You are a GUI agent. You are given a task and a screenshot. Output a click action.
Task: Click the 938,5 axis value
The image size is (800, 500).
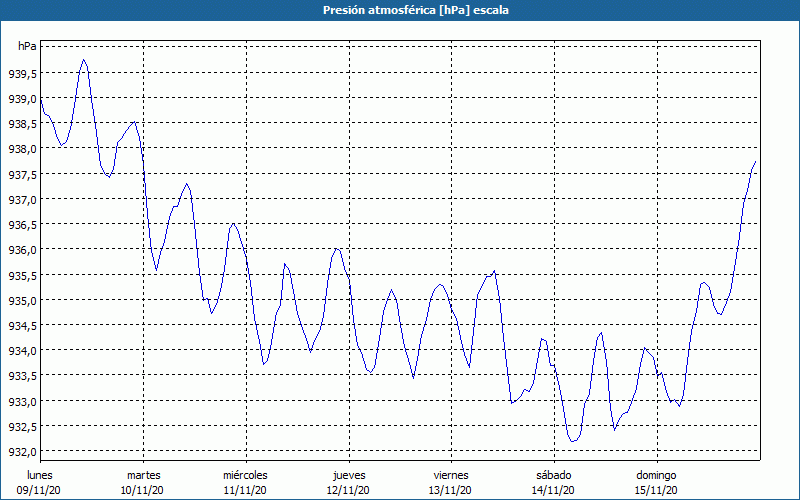22,124
